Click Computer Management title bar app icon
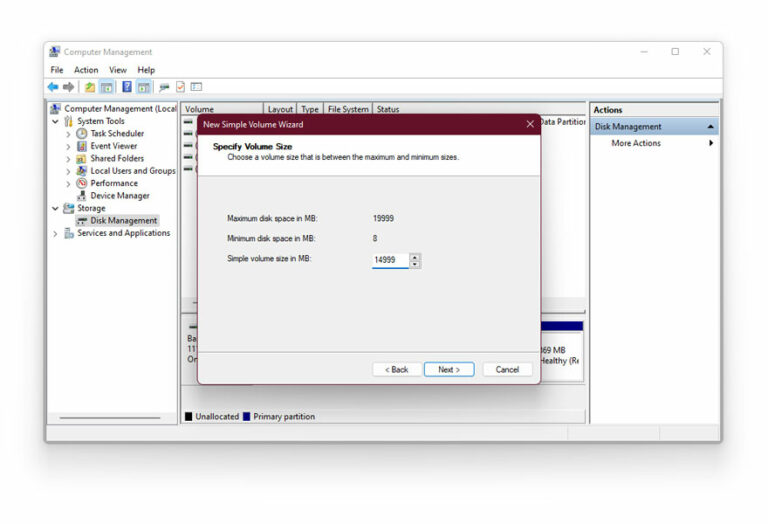Viewport: 768px width, 524px height. (55, 51)
